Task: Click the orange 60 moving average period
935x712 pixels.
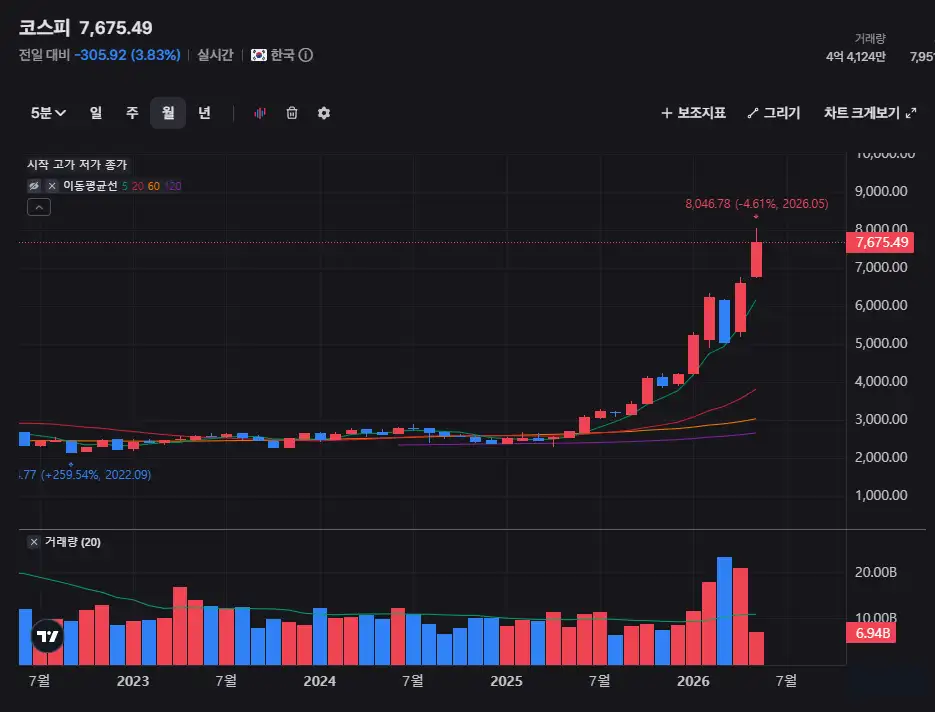Action: tap(154, 186)
